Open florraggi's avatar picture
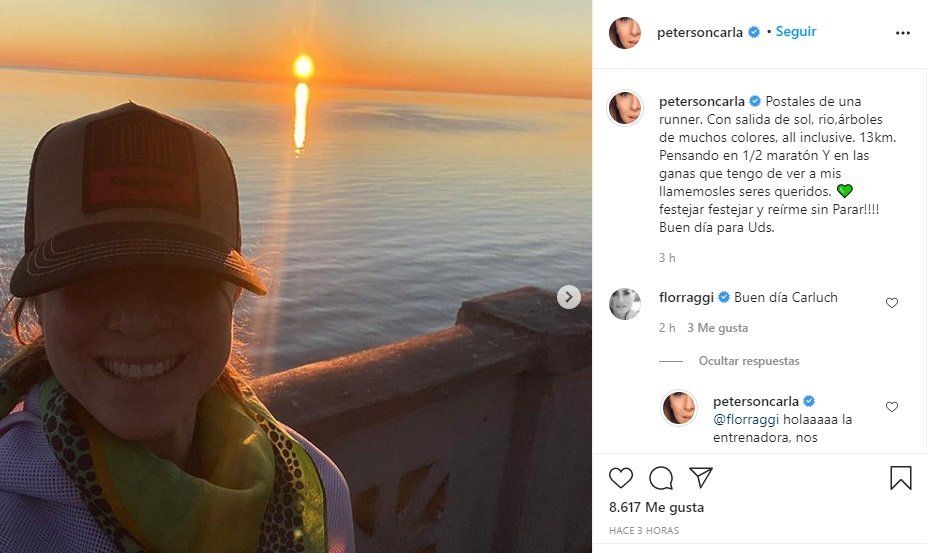 coord(625,303)
